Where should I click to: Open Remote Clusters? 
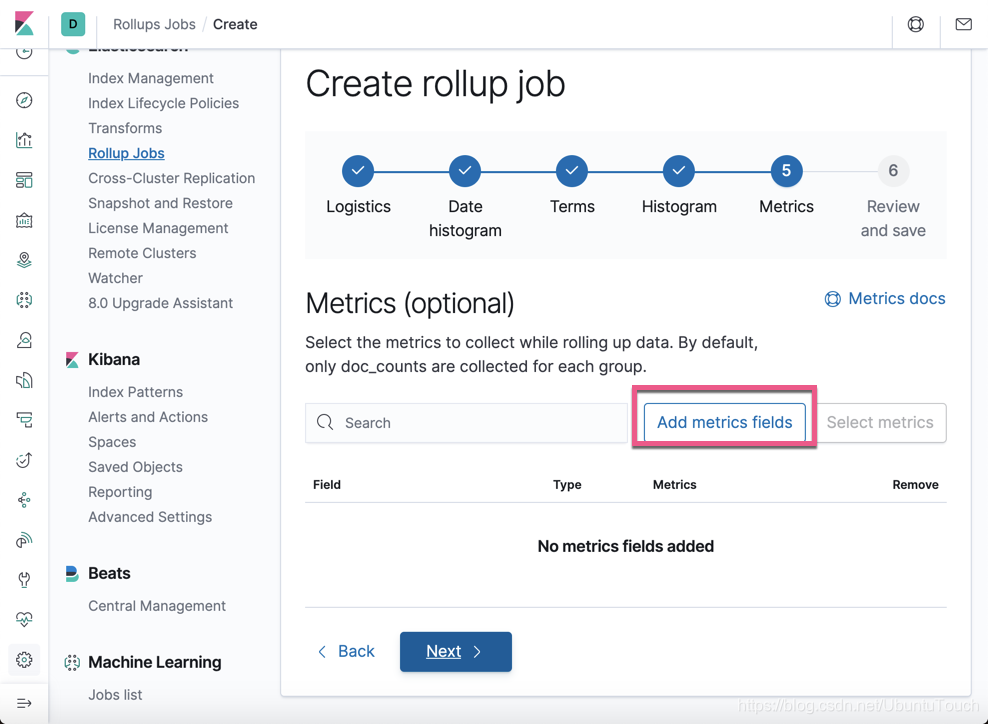point(142,253)
